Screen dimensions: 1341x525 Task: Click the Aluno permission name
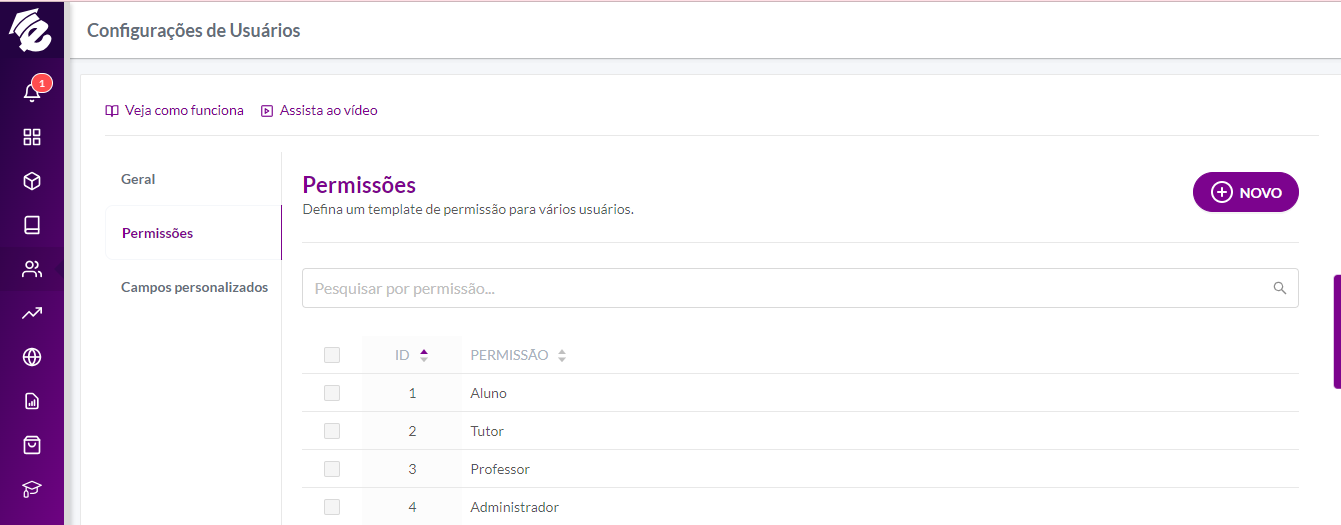point(488,393)
